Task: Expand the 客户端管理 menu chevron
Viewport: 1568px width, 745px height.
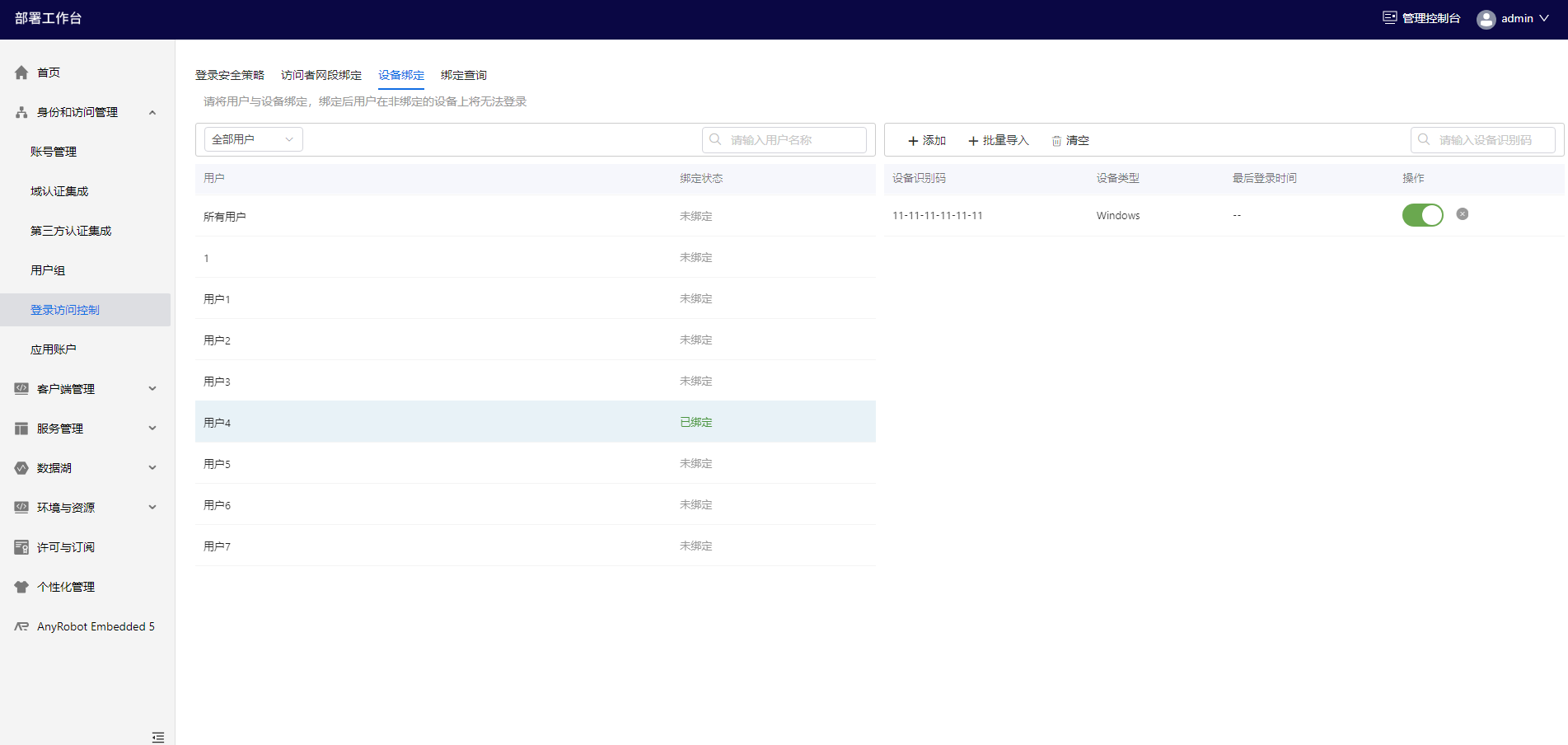Action: pos(152,389)
